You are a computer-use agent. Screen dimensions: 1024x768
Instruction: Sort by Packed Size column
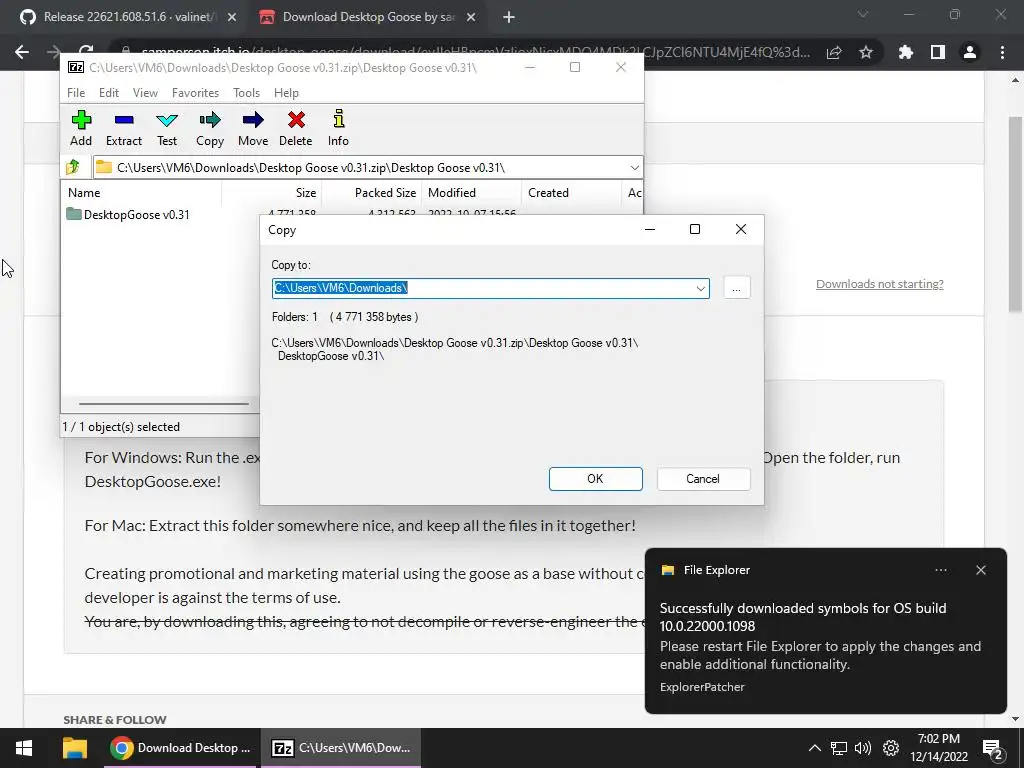coord(372,193)
